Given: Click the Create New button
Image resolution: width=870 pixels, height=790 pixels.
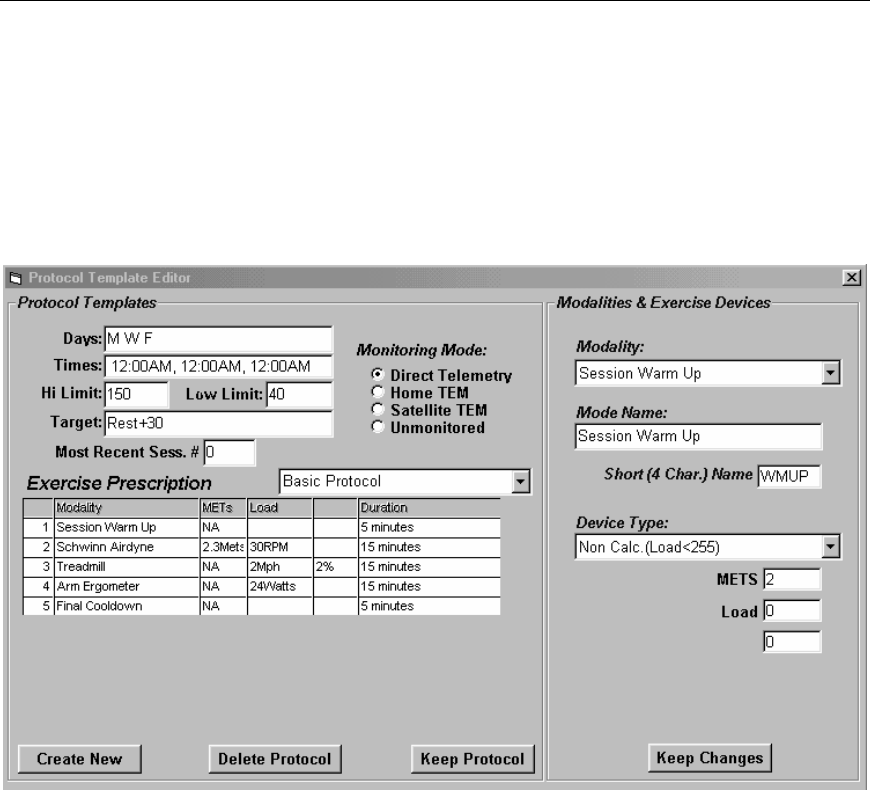Looking at the screenshot, I should (x=79, y=759).
